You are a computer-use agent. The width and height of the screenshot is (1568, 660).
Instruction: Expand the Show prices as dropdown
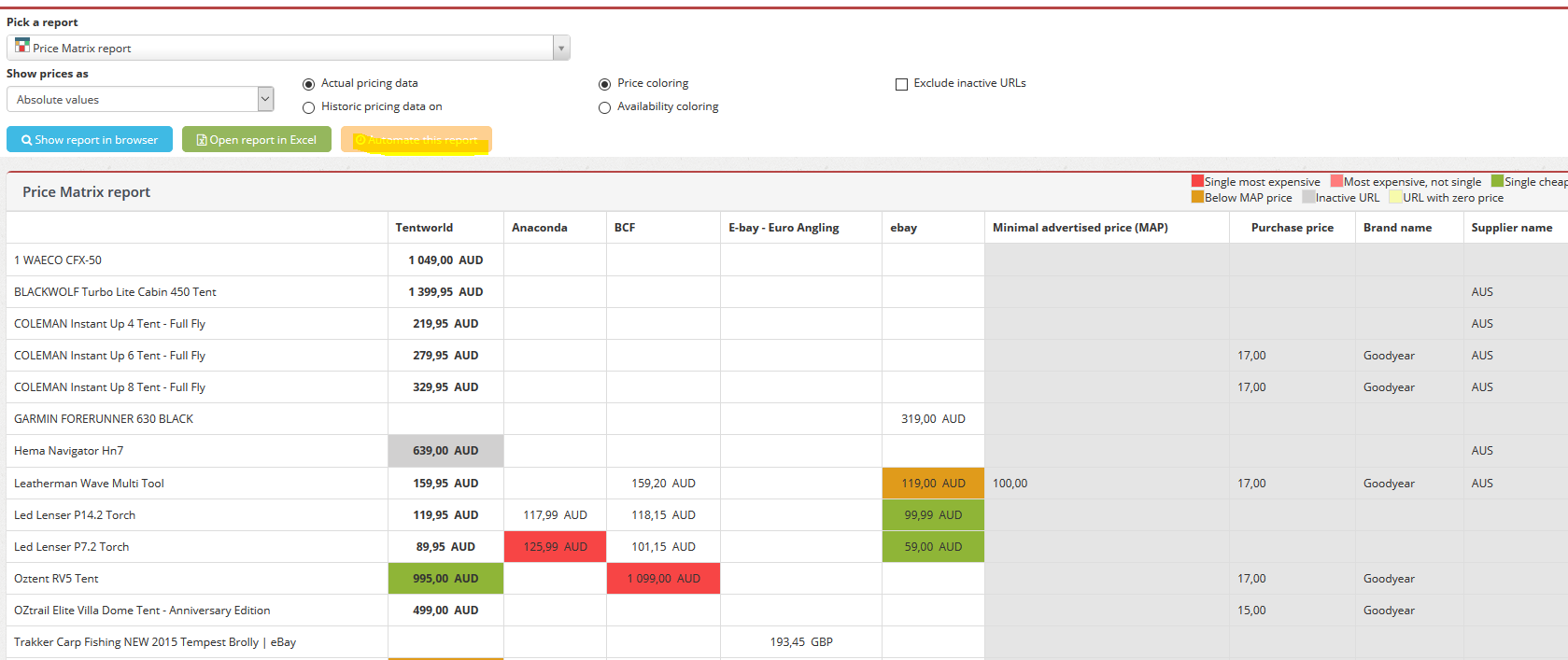pos(265,99)
